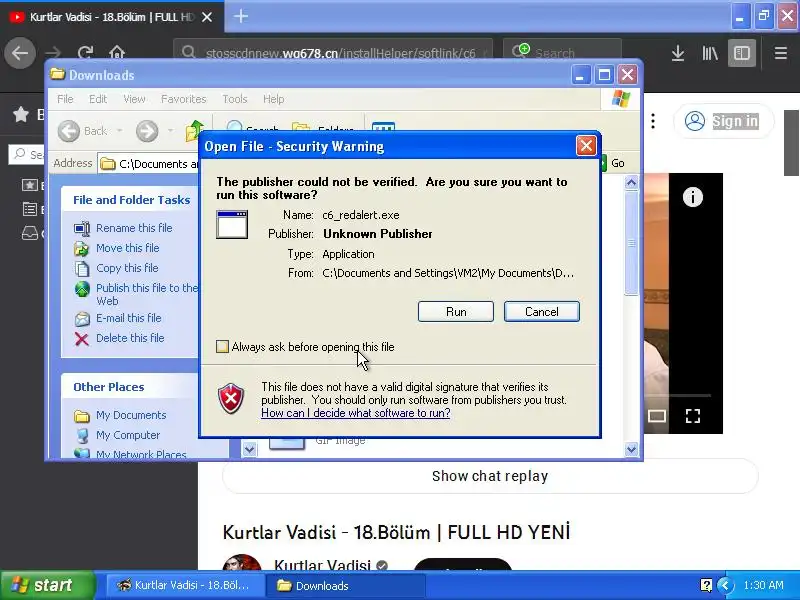
Task: Click the red X delete file icon
Action: 82,339
